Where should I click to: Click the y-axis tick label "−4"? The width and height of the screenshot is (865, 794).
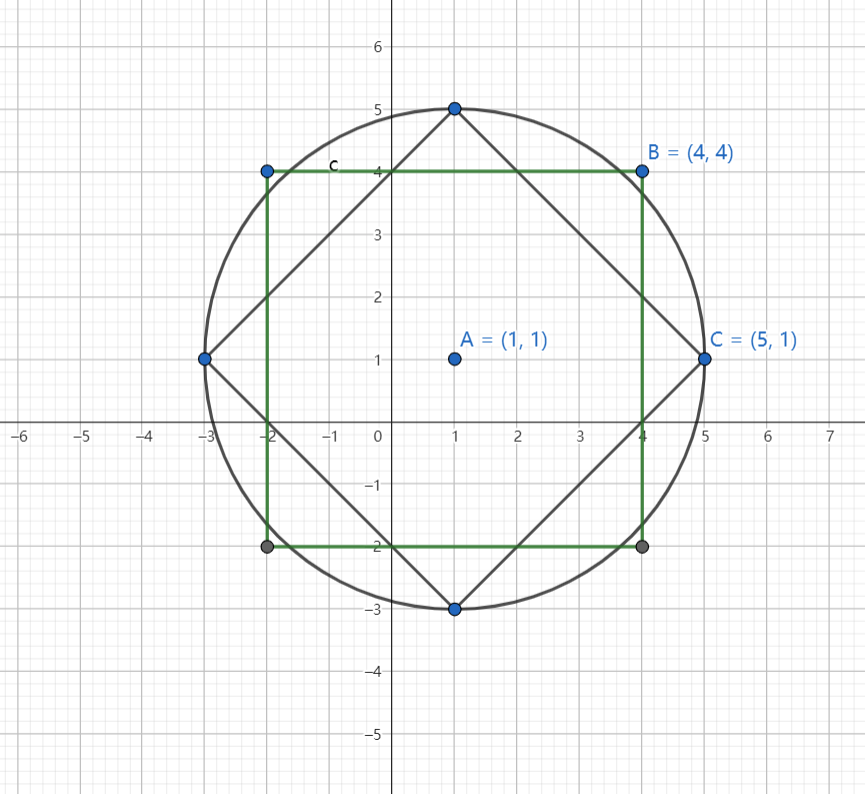(x=373, y=672)
